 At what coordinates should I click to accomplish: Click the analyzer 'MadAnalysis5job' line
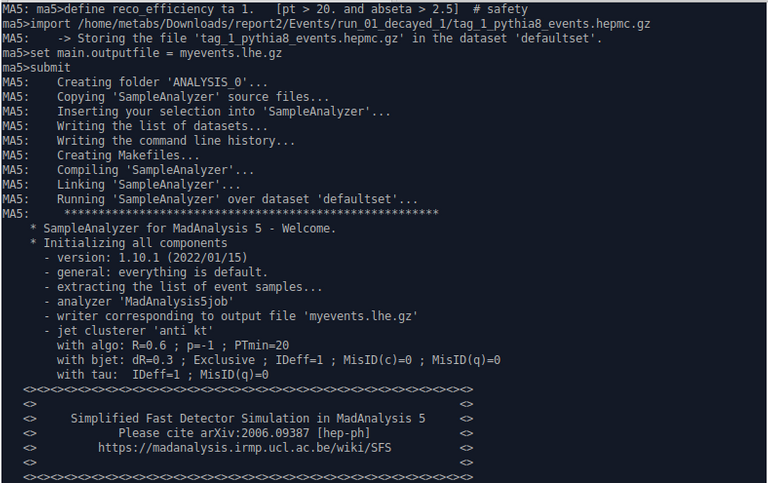139,301
